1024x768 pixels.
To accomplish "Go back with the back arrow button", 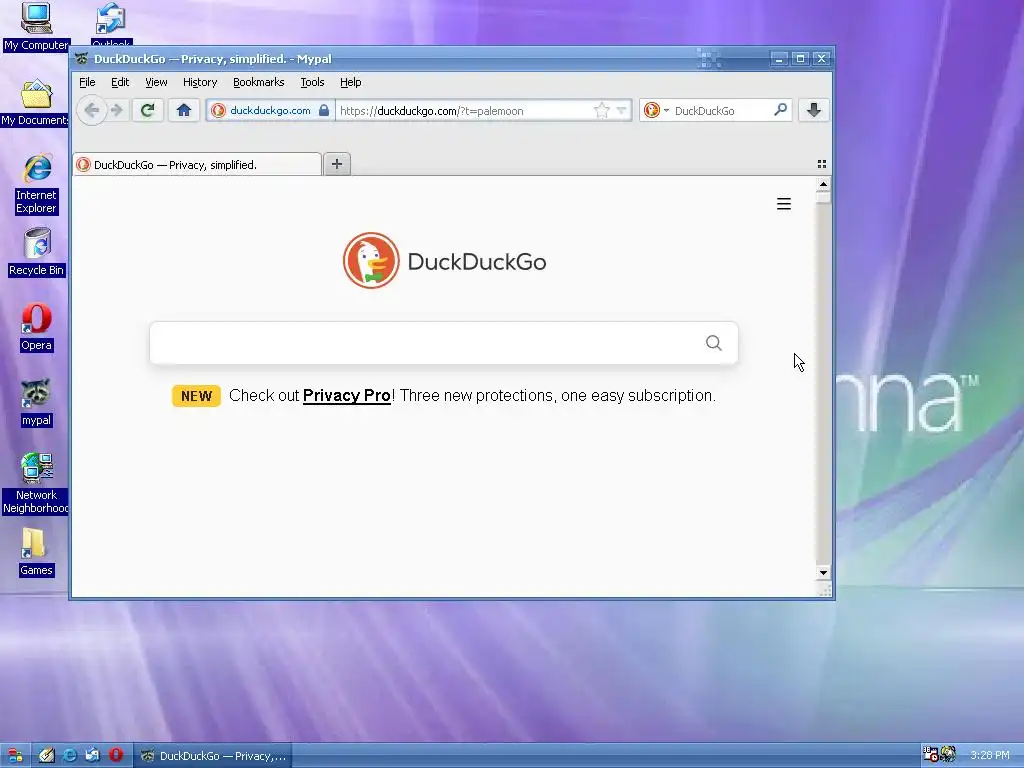I will coord(91,110).
